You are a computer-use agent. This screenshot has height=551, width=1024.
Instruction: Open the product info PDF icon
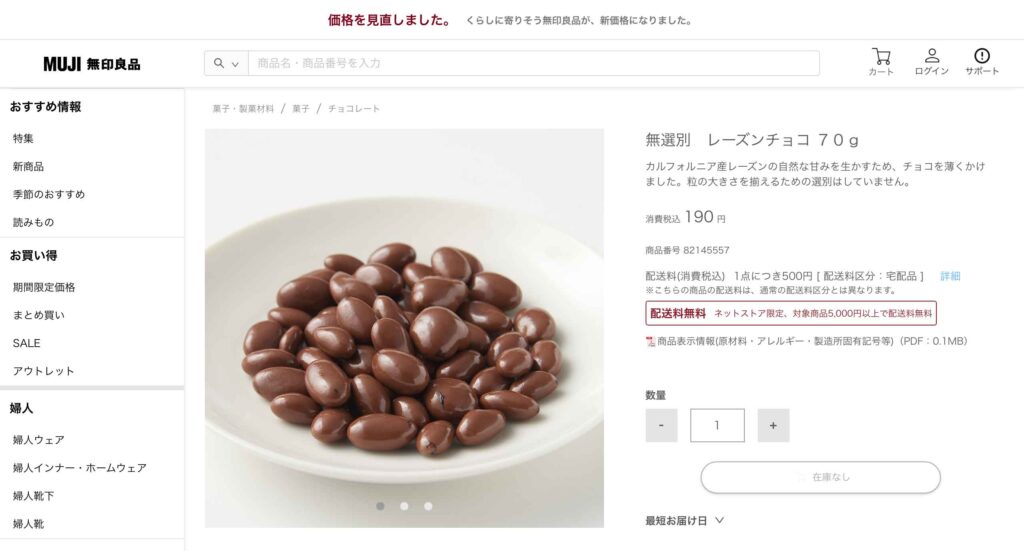tap(650, 341)
